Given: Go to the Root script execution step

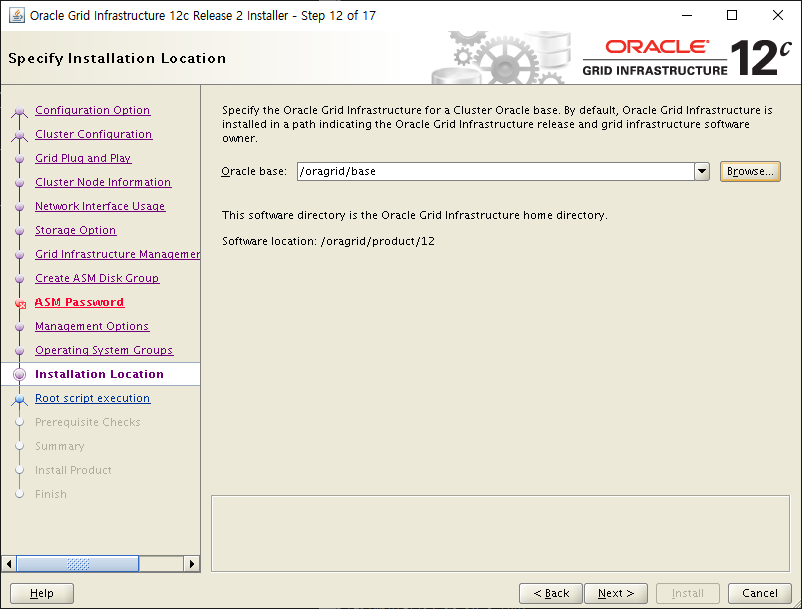Looking at the screenshot, I should (93, 398).
